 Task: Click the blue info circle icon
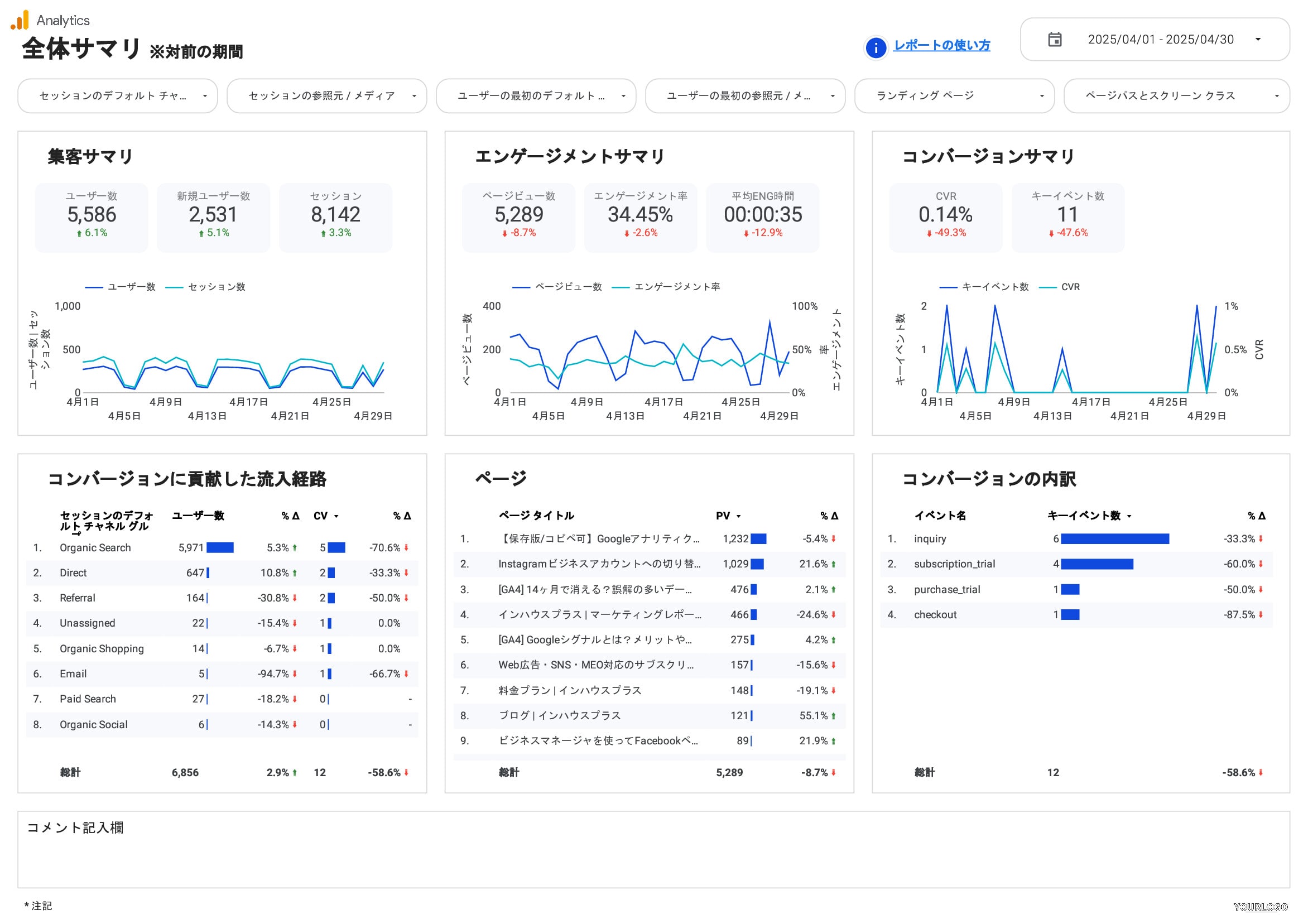876,48
